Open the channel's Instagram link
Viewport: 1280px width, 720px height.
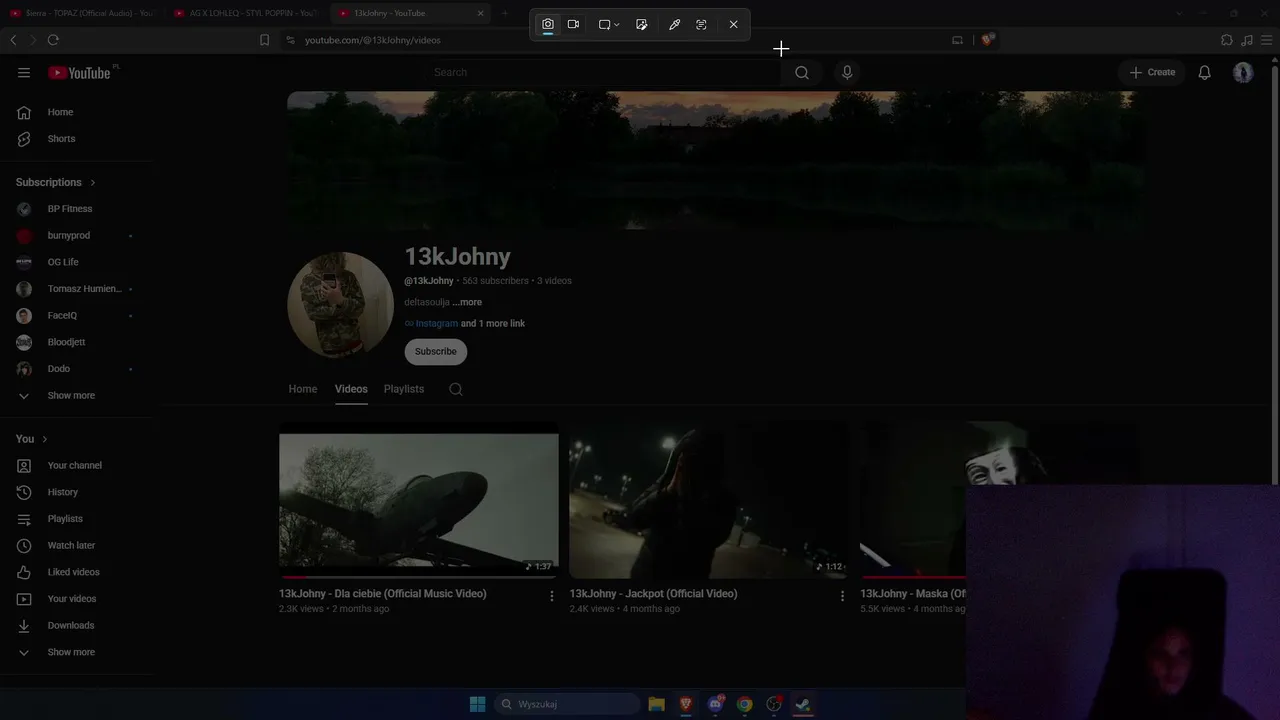point(436,324)
